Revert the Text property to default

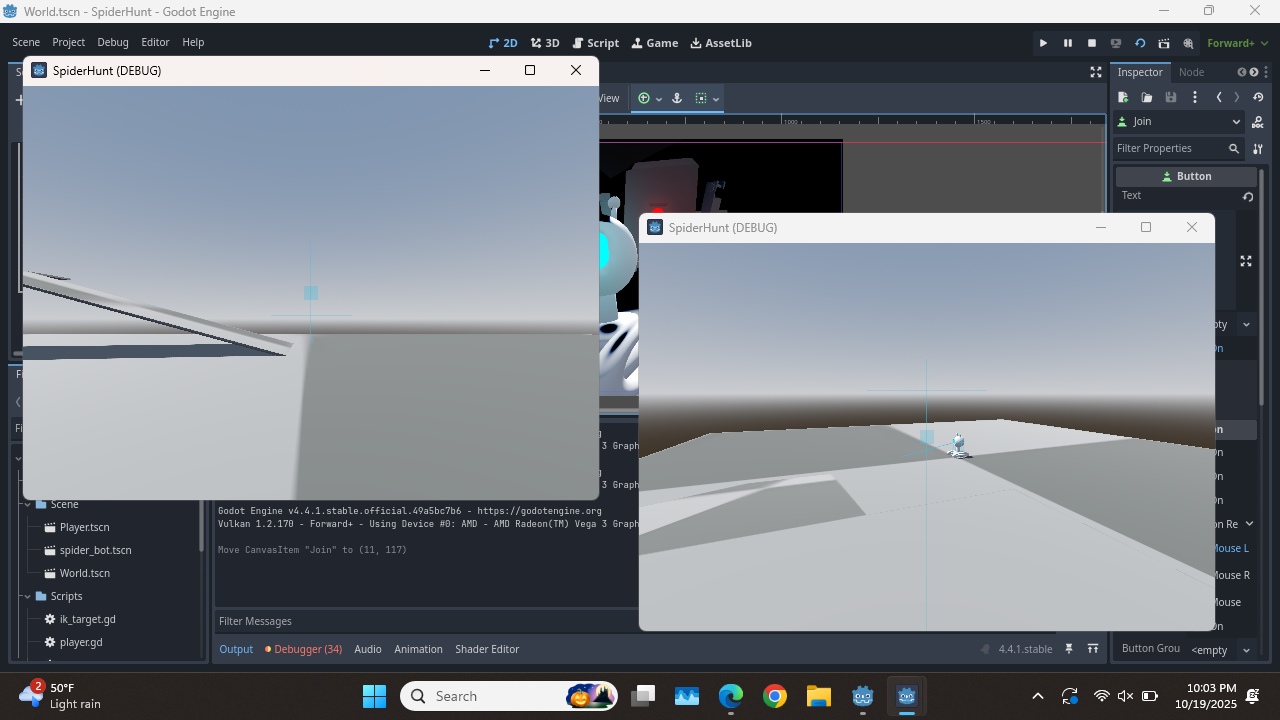click(1248, 196)
